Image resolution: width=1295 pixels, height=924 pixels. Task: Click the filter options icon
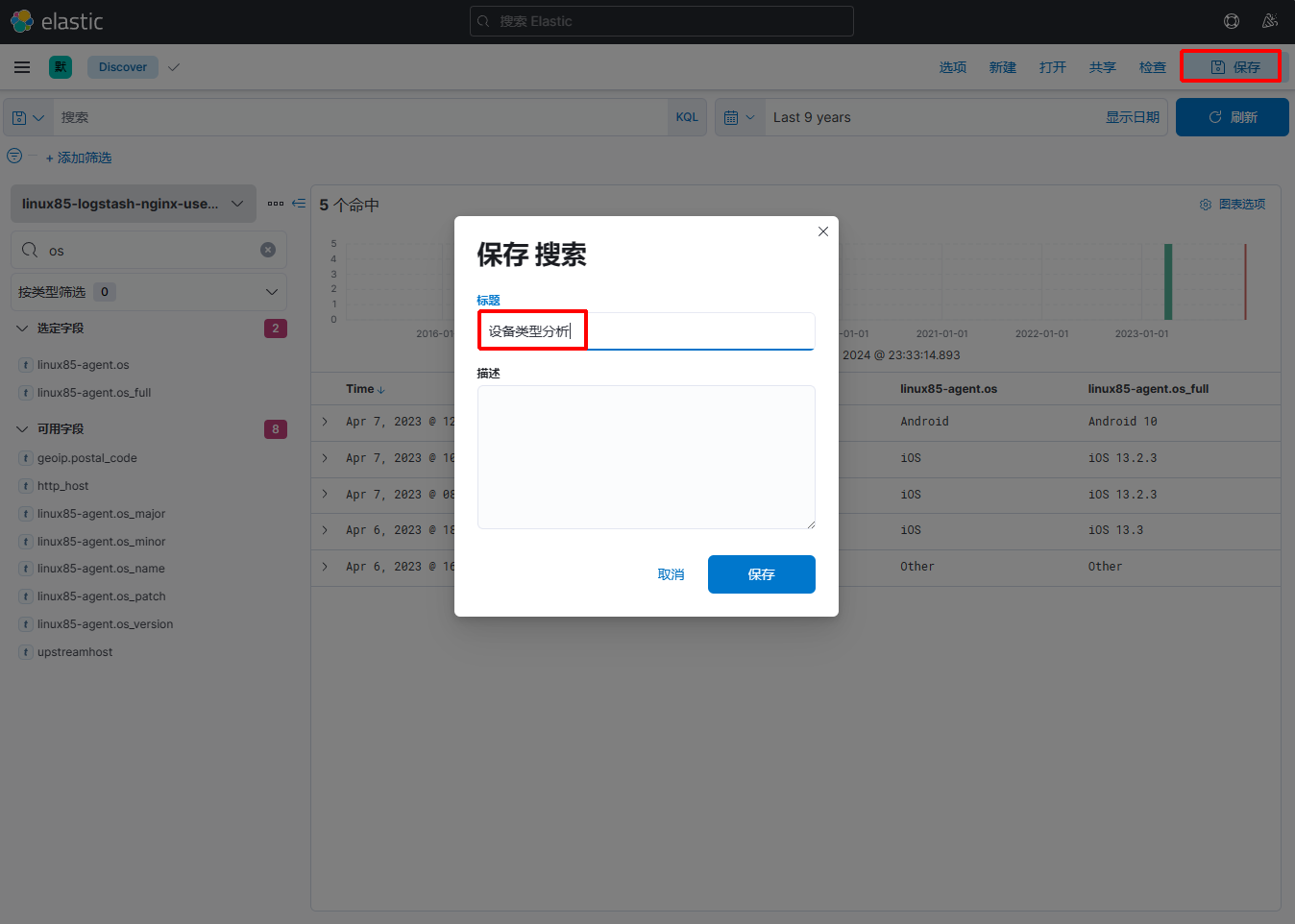click(x=14, y=156)
